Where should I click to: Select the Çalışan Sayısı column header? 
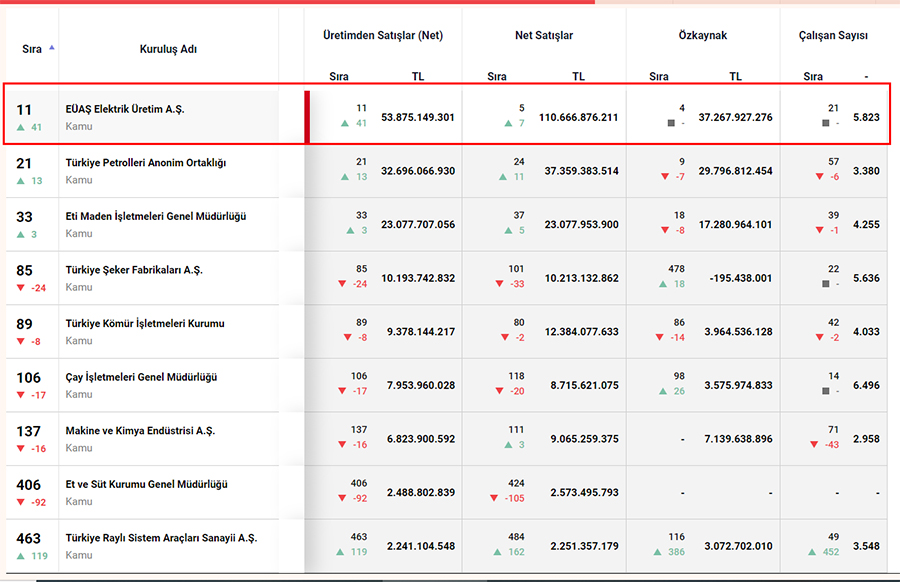[833, 36]
